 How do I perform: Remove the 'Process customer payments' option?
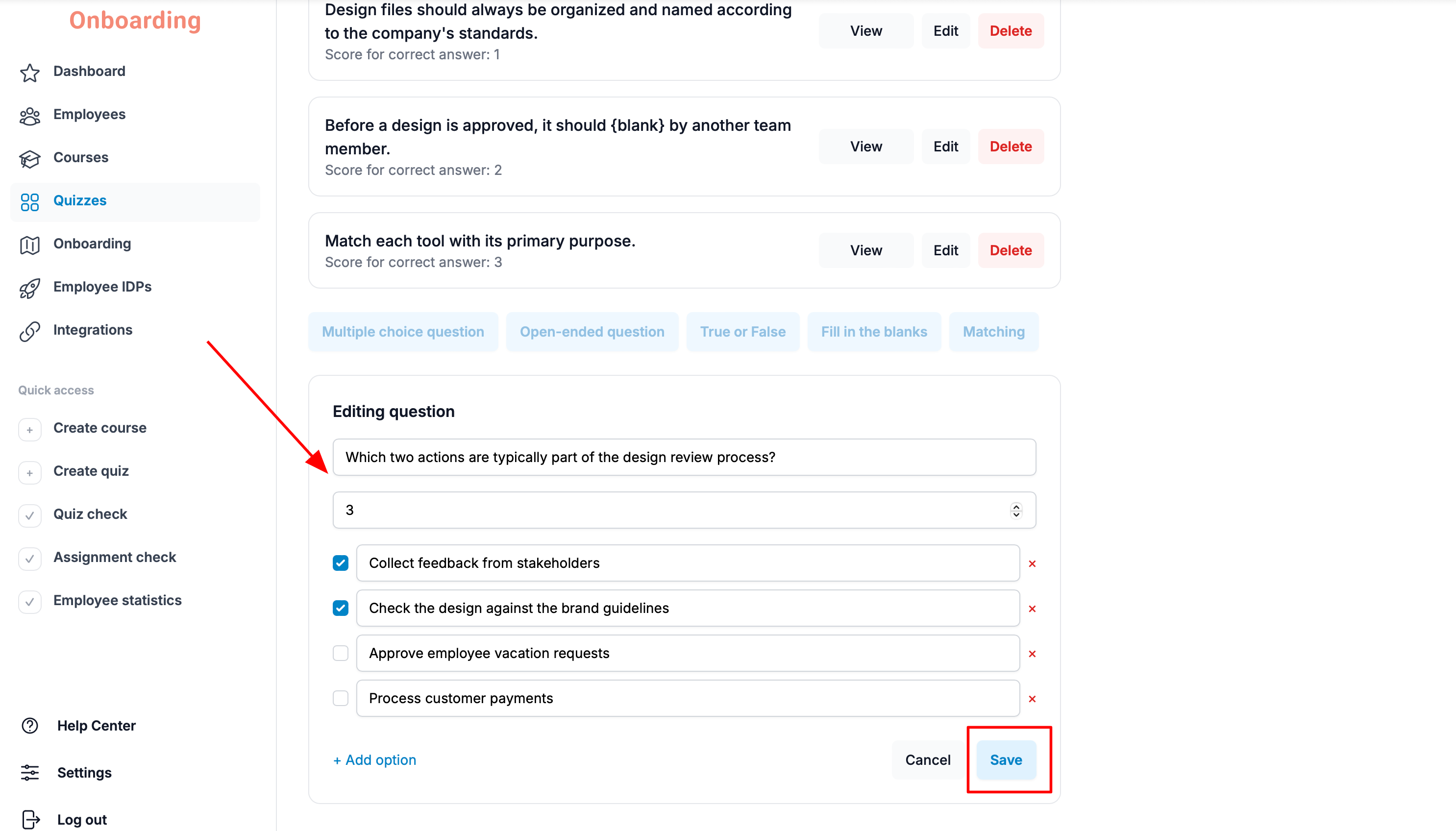(1032, 699)
